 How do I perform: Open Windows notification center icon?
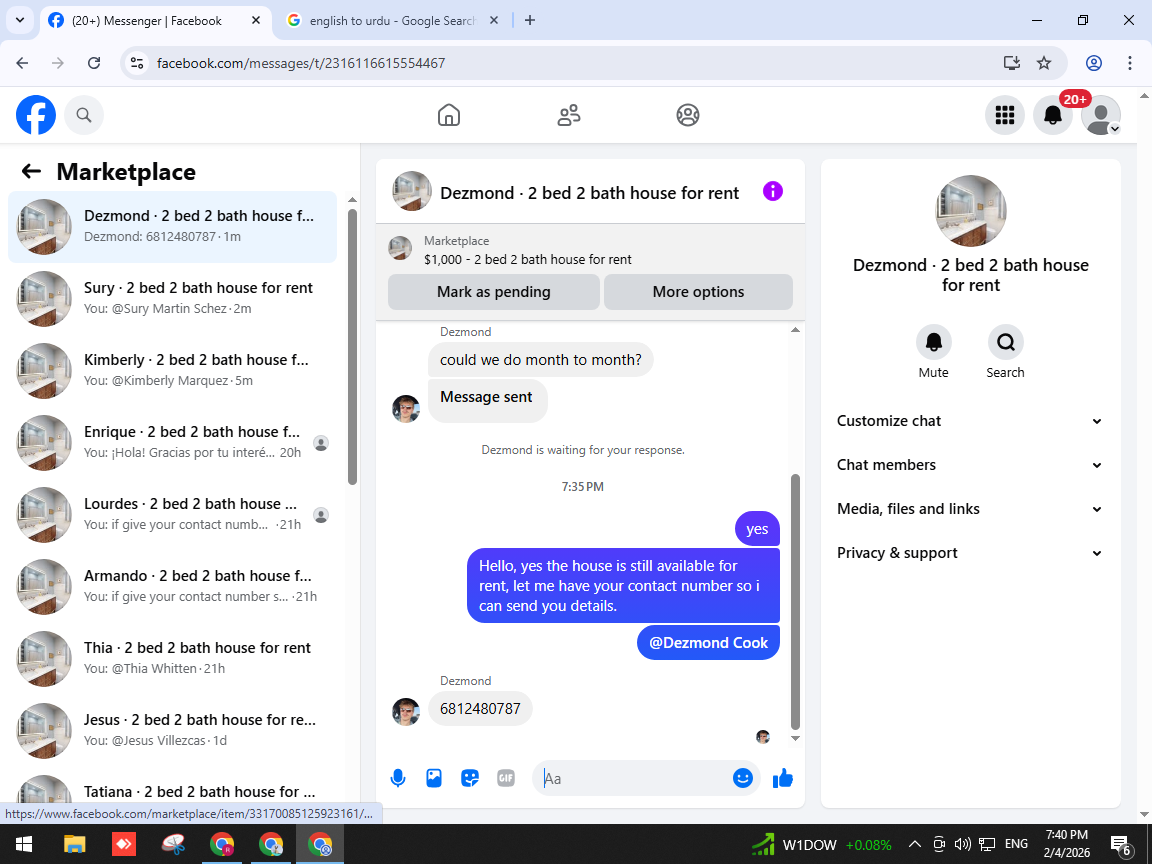tap(1121, 844)
